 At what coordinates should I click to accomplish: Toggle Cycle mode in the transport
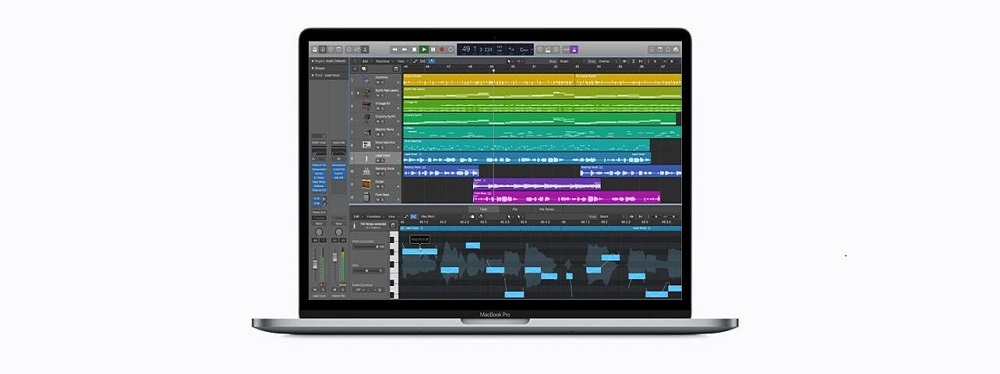pyautogui.click(x=451, y=49)
